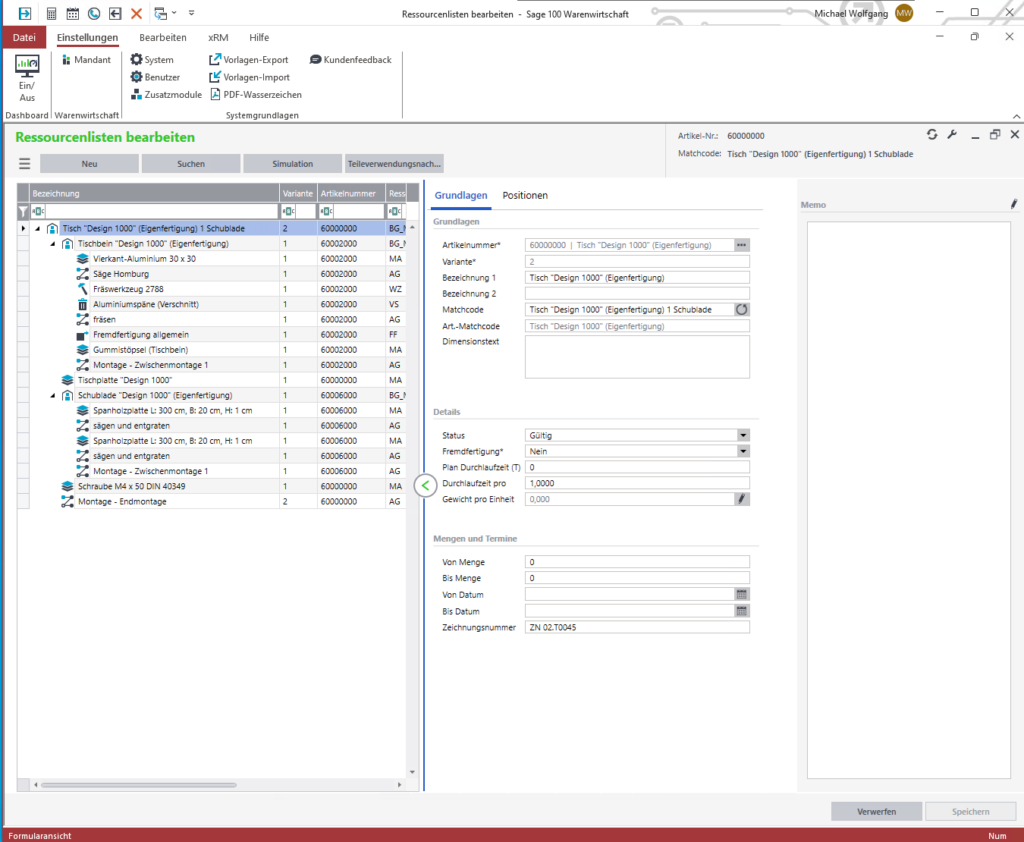Click the Neu button
Image resolution: width=1024 pixels, height=842 pixels.
click(x=89, y=164)
